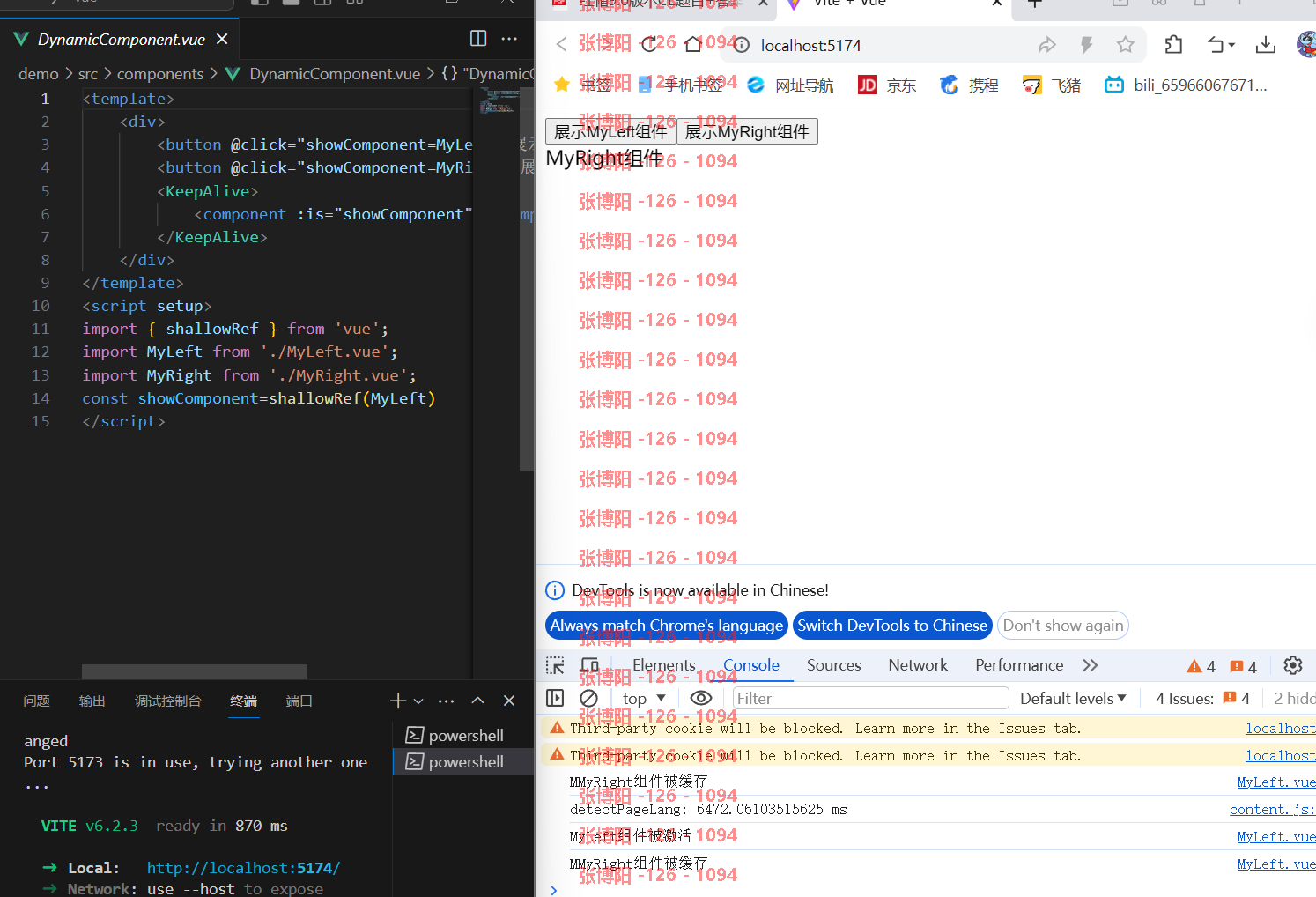
Task: Open terminal panel more actions menu
Action: click(x=447, y=701)
